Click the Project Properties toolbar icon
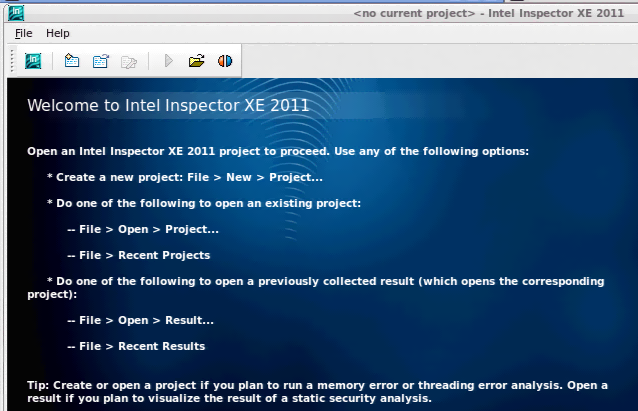Image resolution: width=638 pixels, height=411 pixels. [x=100, y=61]
